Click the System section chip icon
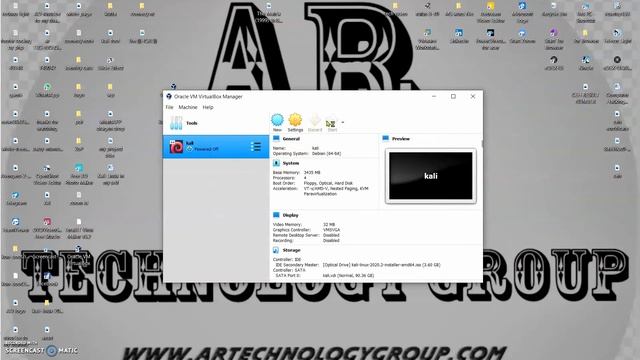Viewport: 640px width, 360px height. (x=276, y=163)
